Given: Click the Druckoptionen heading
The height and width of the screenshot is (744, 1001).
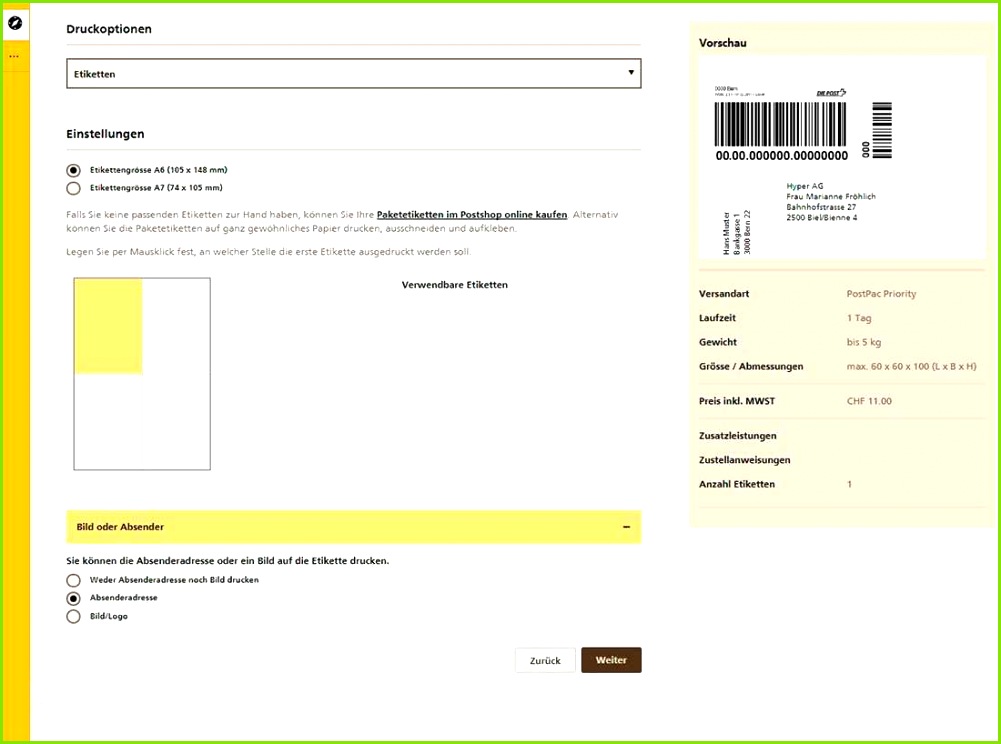Looking at the screenshot, I should 109,29.
